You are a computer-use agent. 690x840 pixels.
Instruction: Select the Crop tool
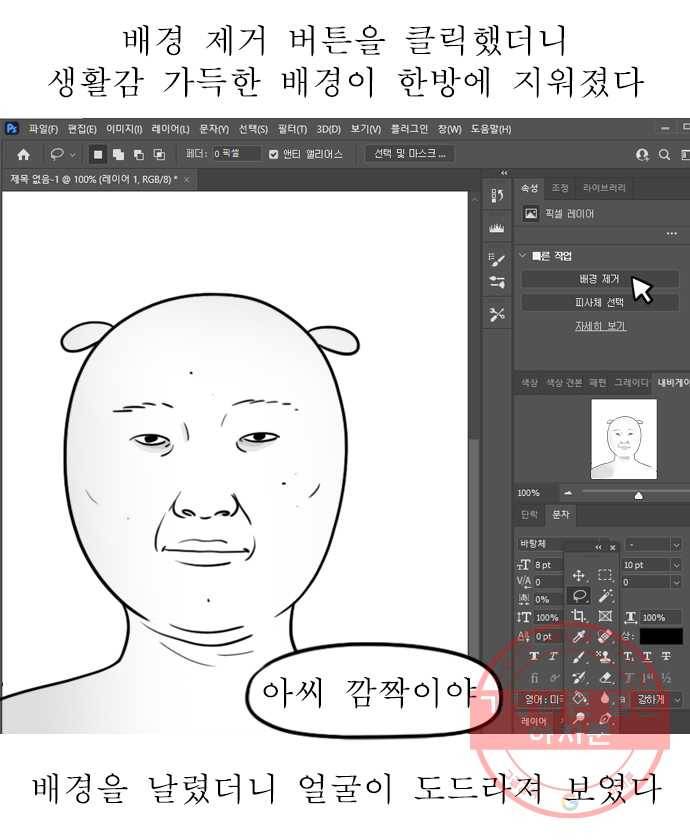[579, 616]
